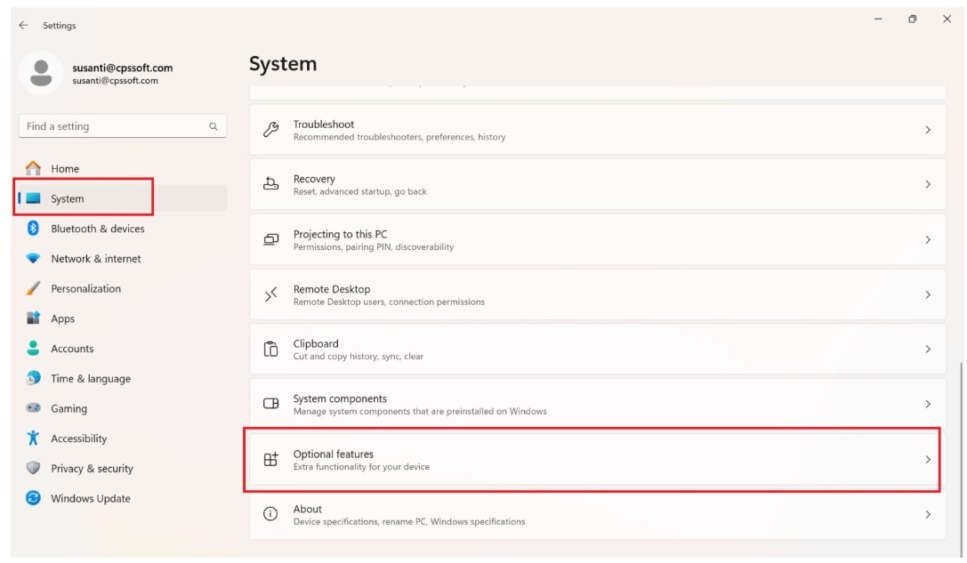
Task: Open Privacy & security settings
Action: (123, 468)
